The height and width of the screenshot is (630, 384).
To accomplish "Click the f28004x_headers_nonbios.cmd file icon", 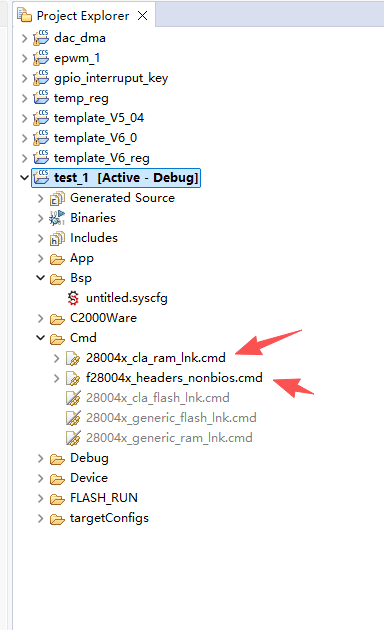I will [73, 378].
